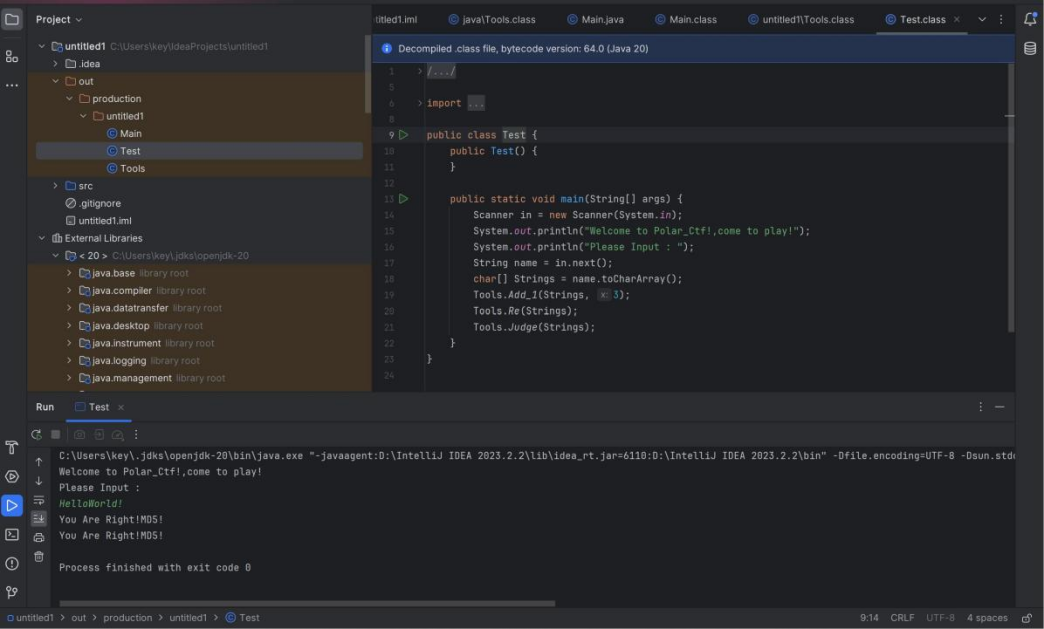This screenshot has width=1044, height=629.
Task: Open the Terminal tool window
Action: (x=12, y=534)
